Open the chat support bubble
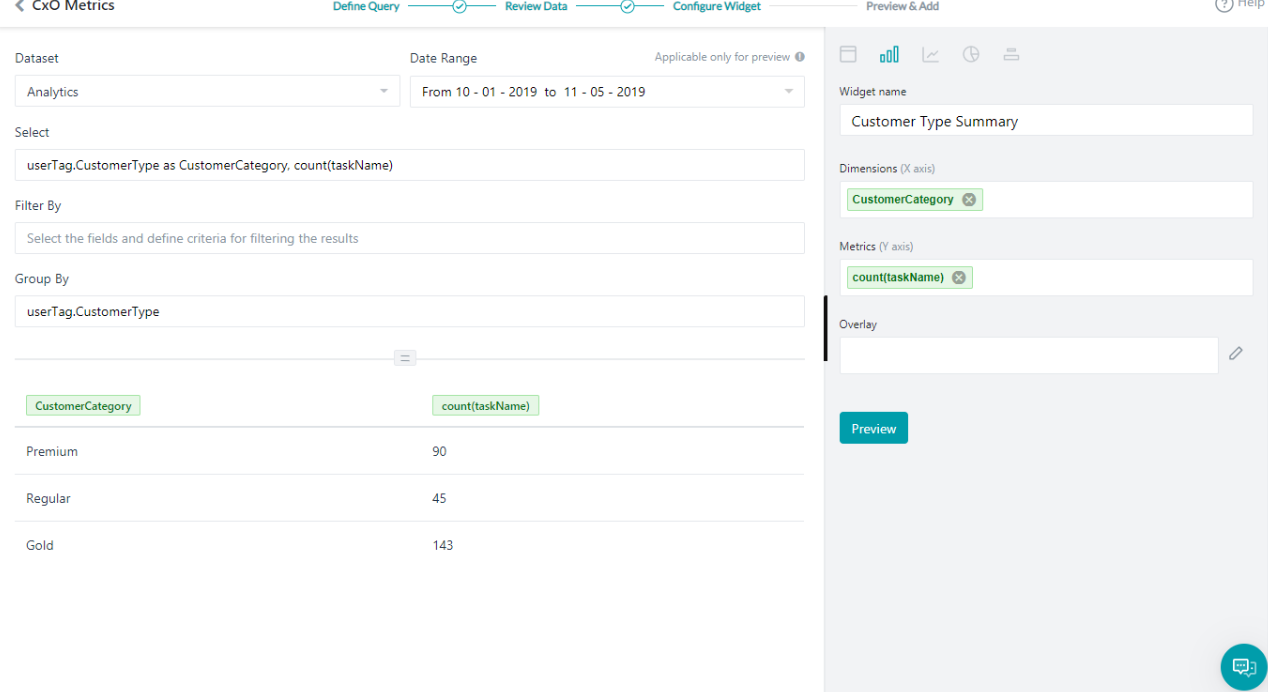This screenshot has height=692, width=1268. click(x=1243, y=667)
